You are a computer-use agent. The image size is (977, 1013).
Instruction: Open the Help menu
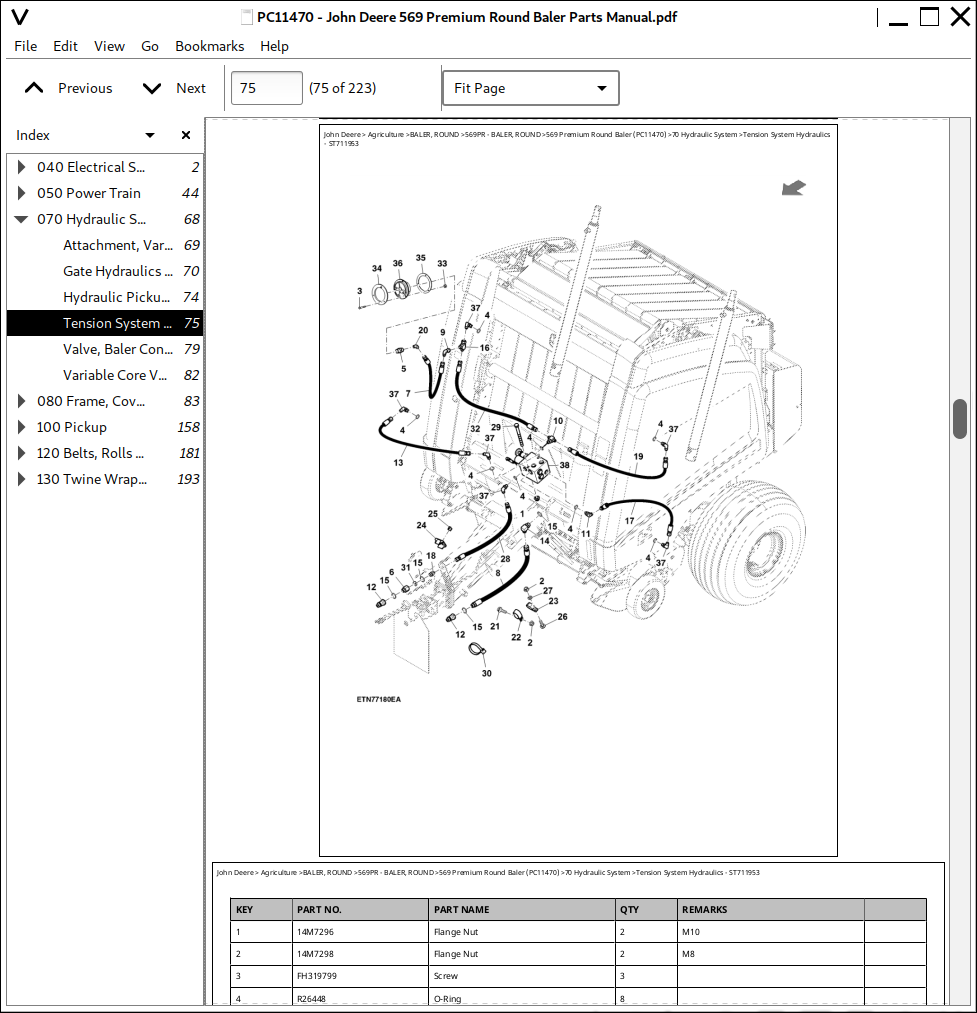point(275,46)
